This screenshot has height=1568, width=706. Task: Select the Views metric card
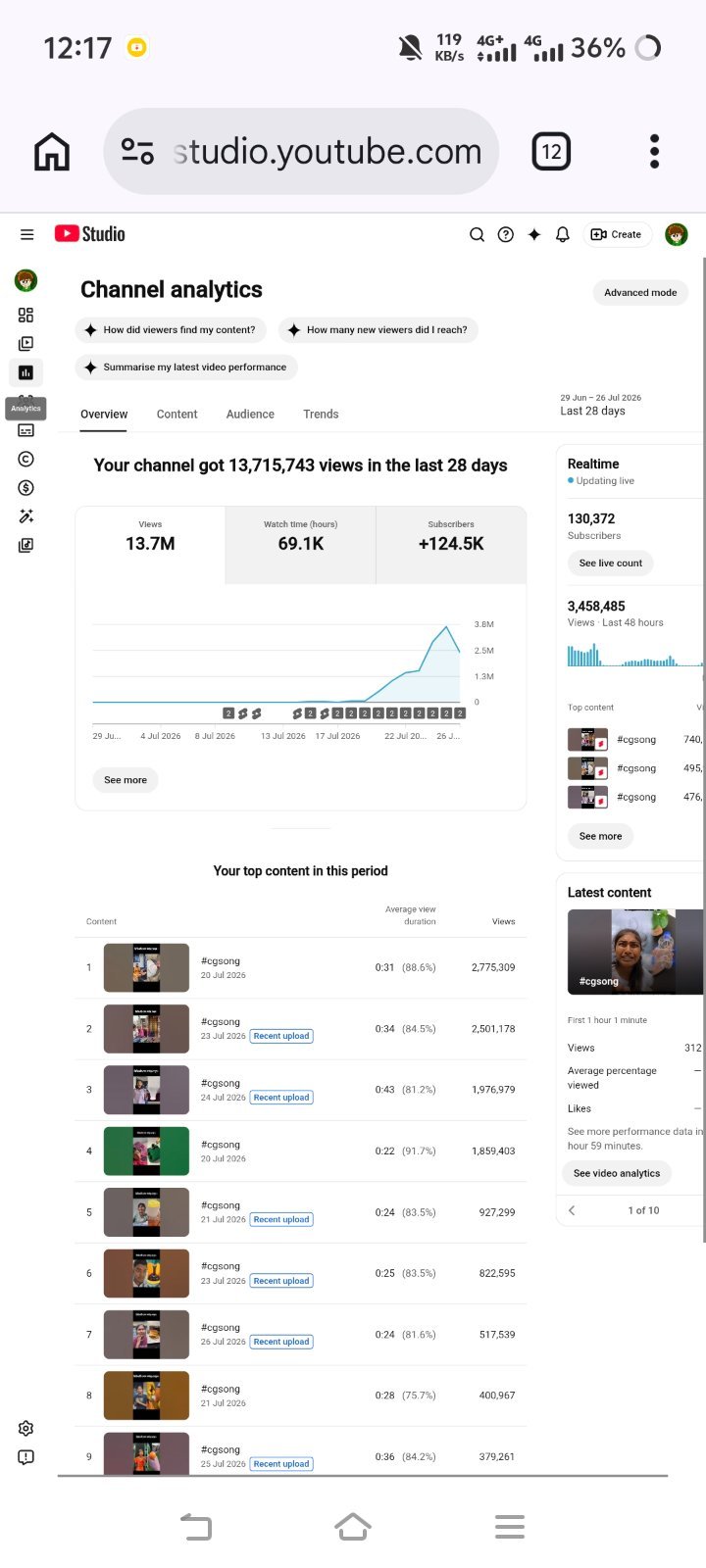tap(150, 545)
